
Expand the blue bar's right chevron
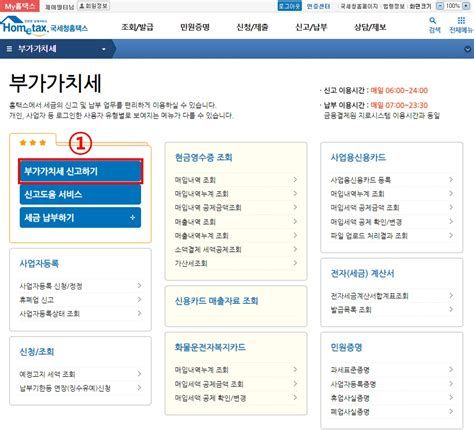(468, 49)
